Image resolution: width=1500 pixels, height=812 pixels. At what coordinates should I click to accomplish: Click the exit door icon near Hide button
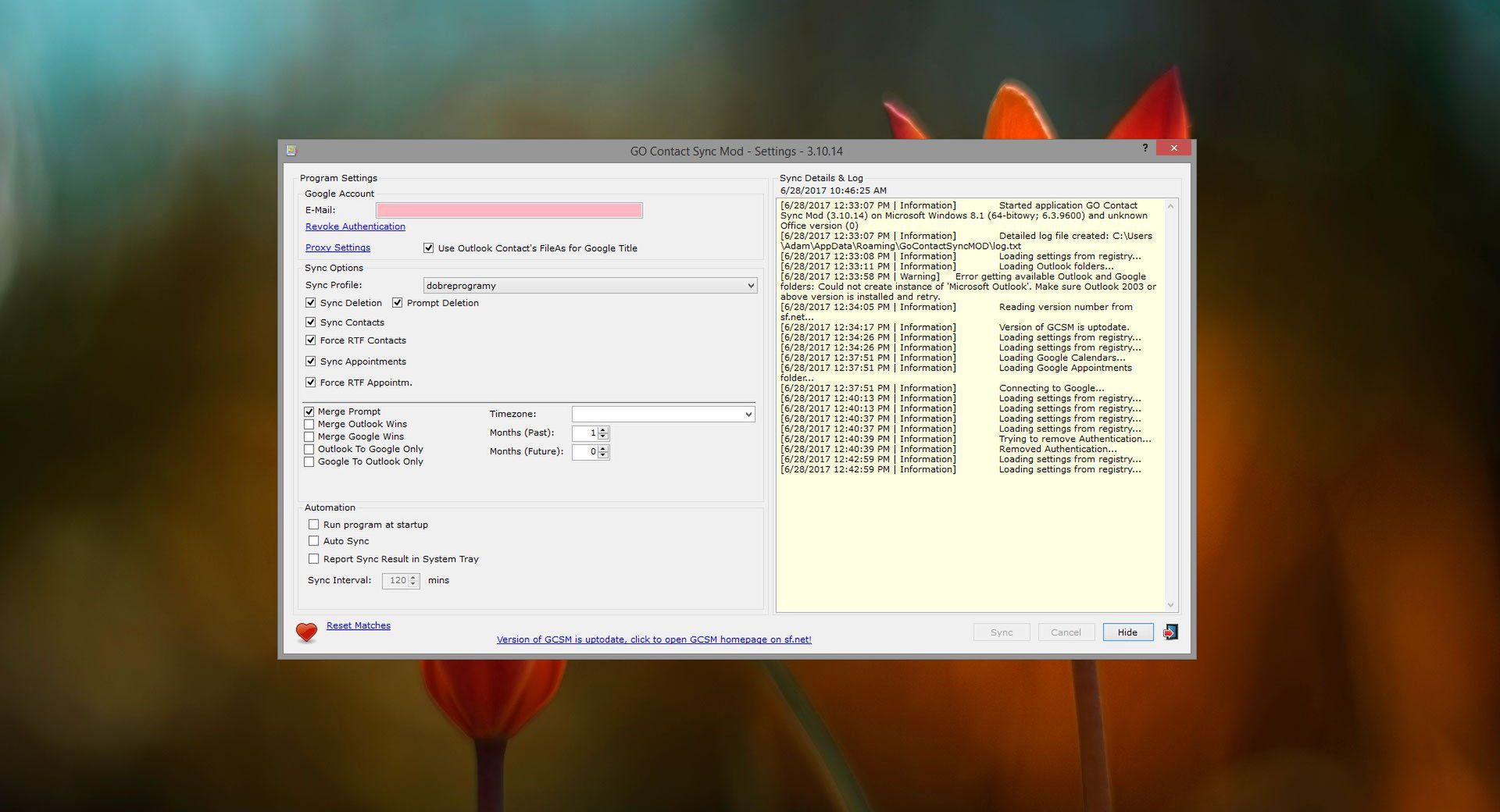pos(1170,632)
